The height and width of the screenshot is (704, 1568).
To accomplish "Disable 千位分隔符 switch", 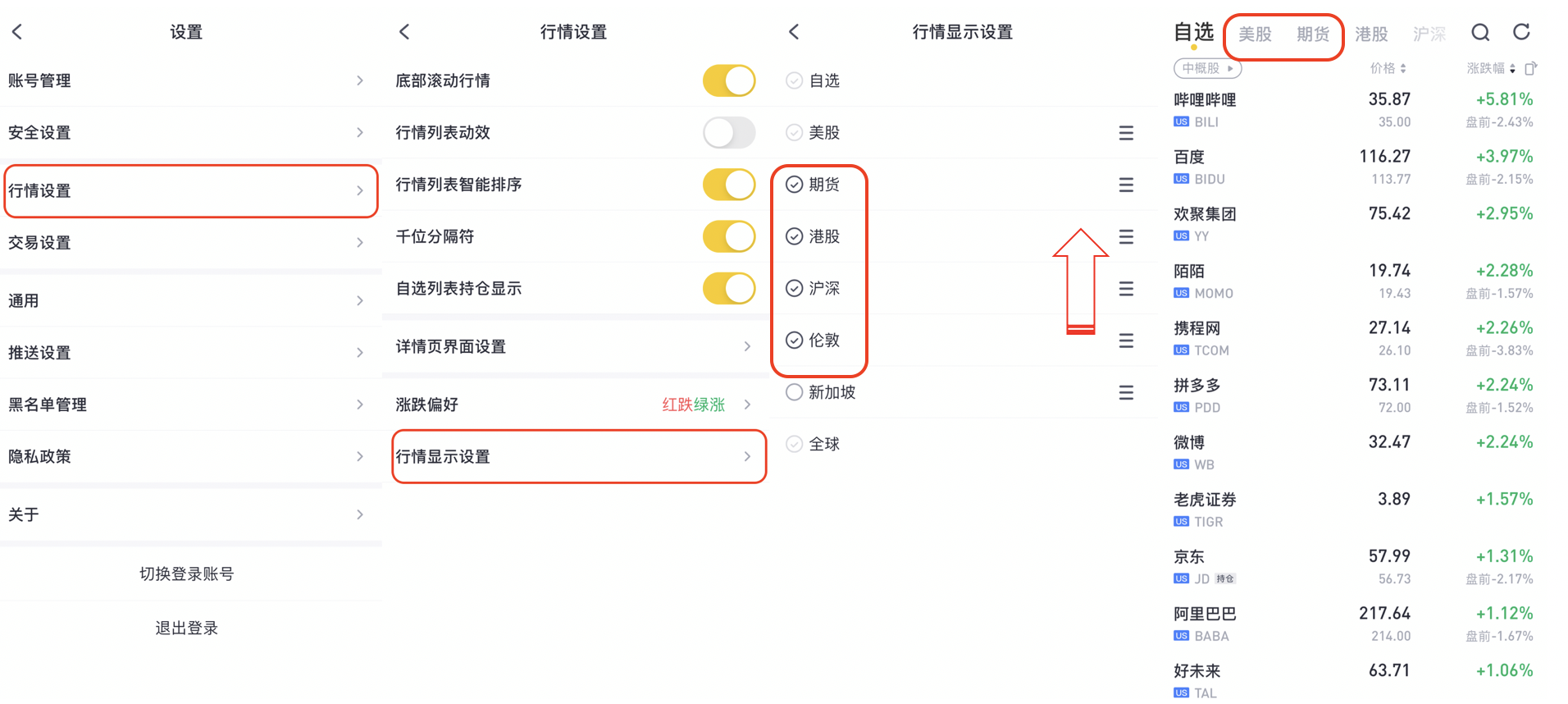I will coord(728,236).
